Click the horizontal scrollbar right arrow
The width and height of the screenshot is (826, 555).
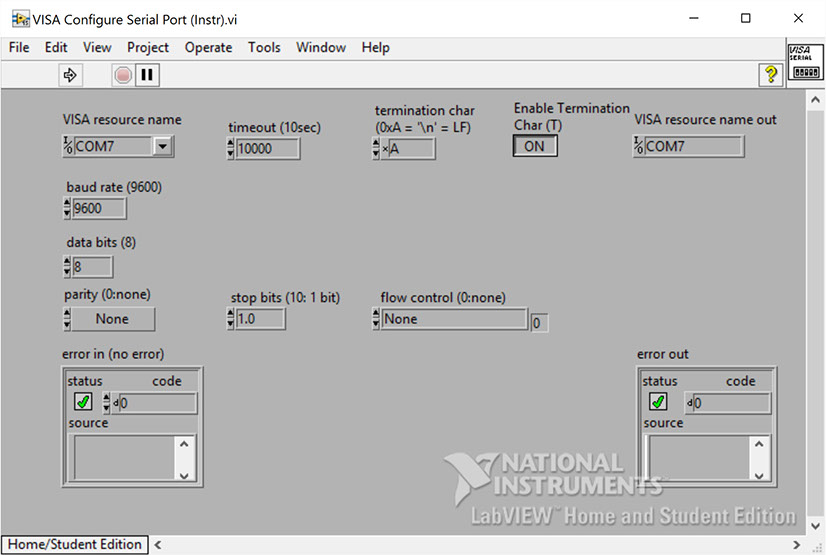796,544
